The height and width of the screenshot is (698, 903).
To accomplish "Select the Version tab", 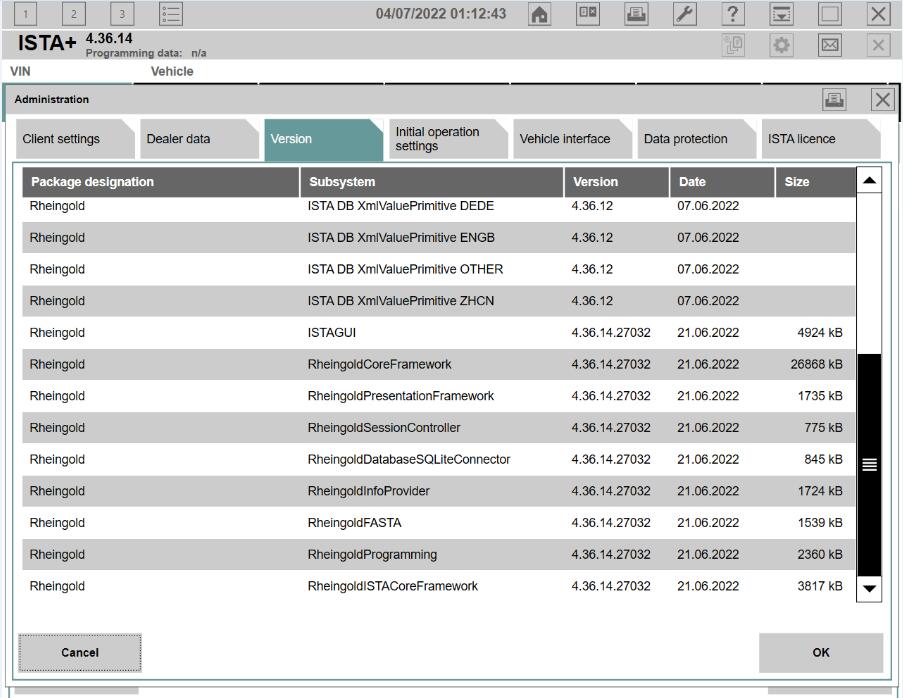I will (323, 139).
